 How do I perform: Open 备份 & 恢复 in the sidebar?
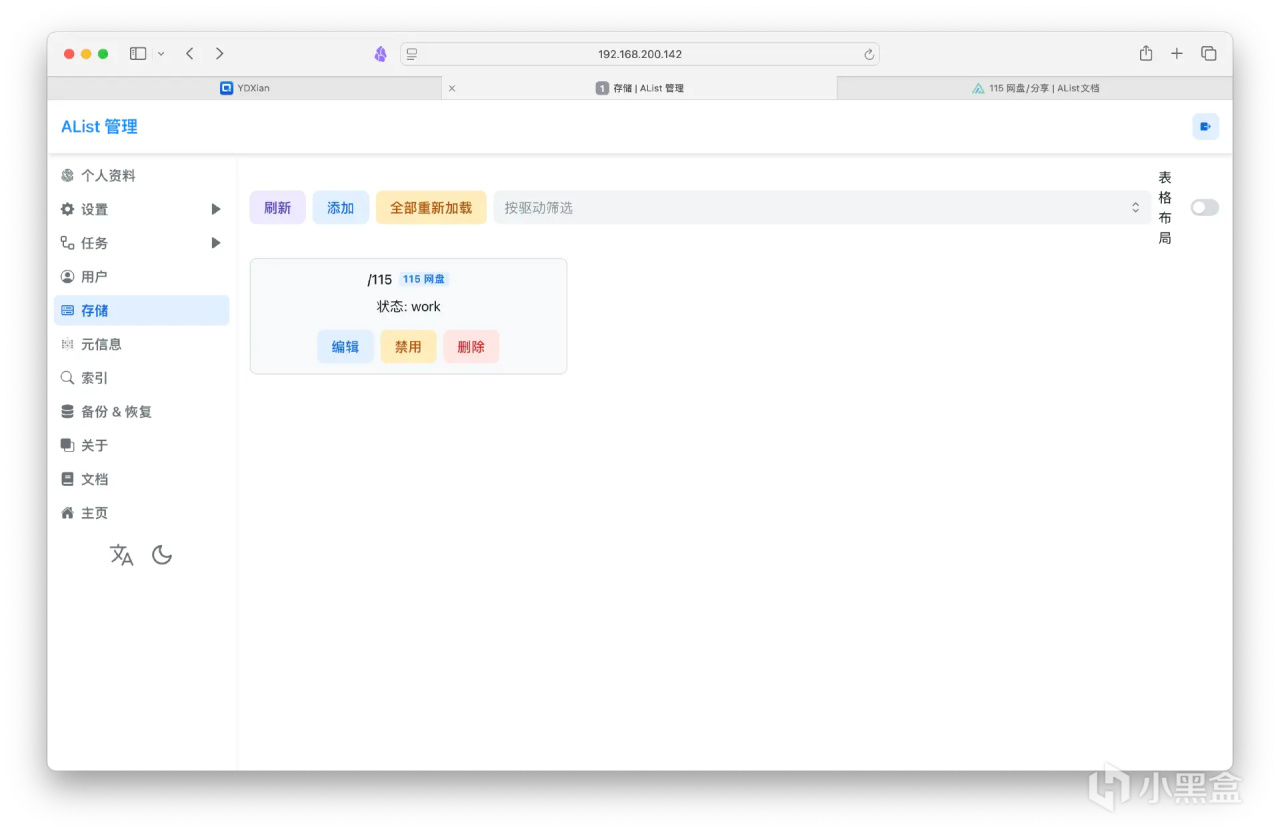pyautogui.click(x=142, y=411)
